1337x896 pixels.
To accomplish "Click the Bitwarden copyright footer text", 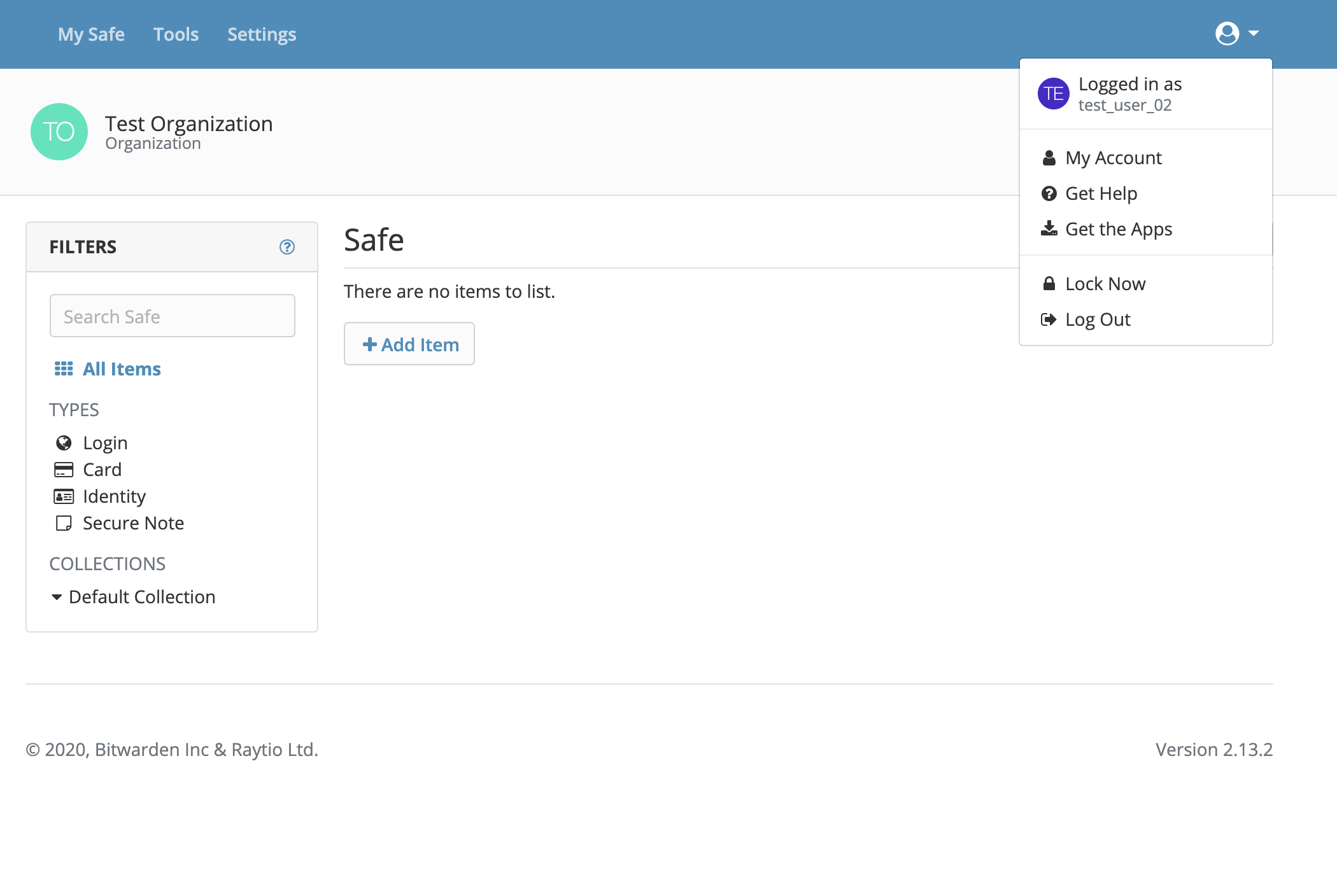I will (172, 750).
